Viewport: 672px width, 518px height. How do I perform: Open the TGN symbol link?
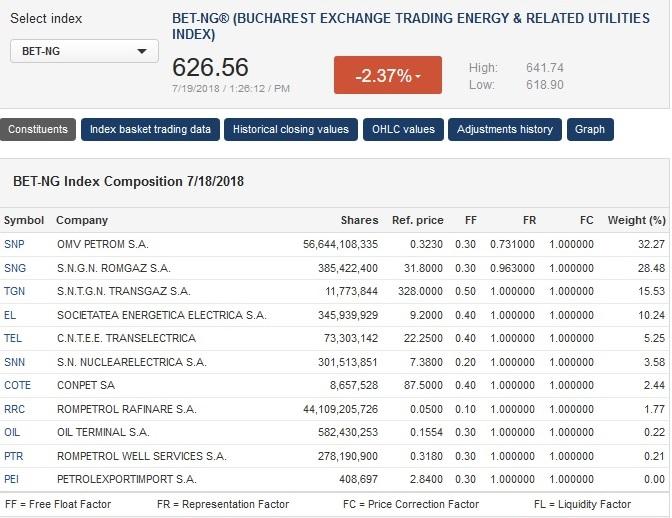(x=15, y=291)
